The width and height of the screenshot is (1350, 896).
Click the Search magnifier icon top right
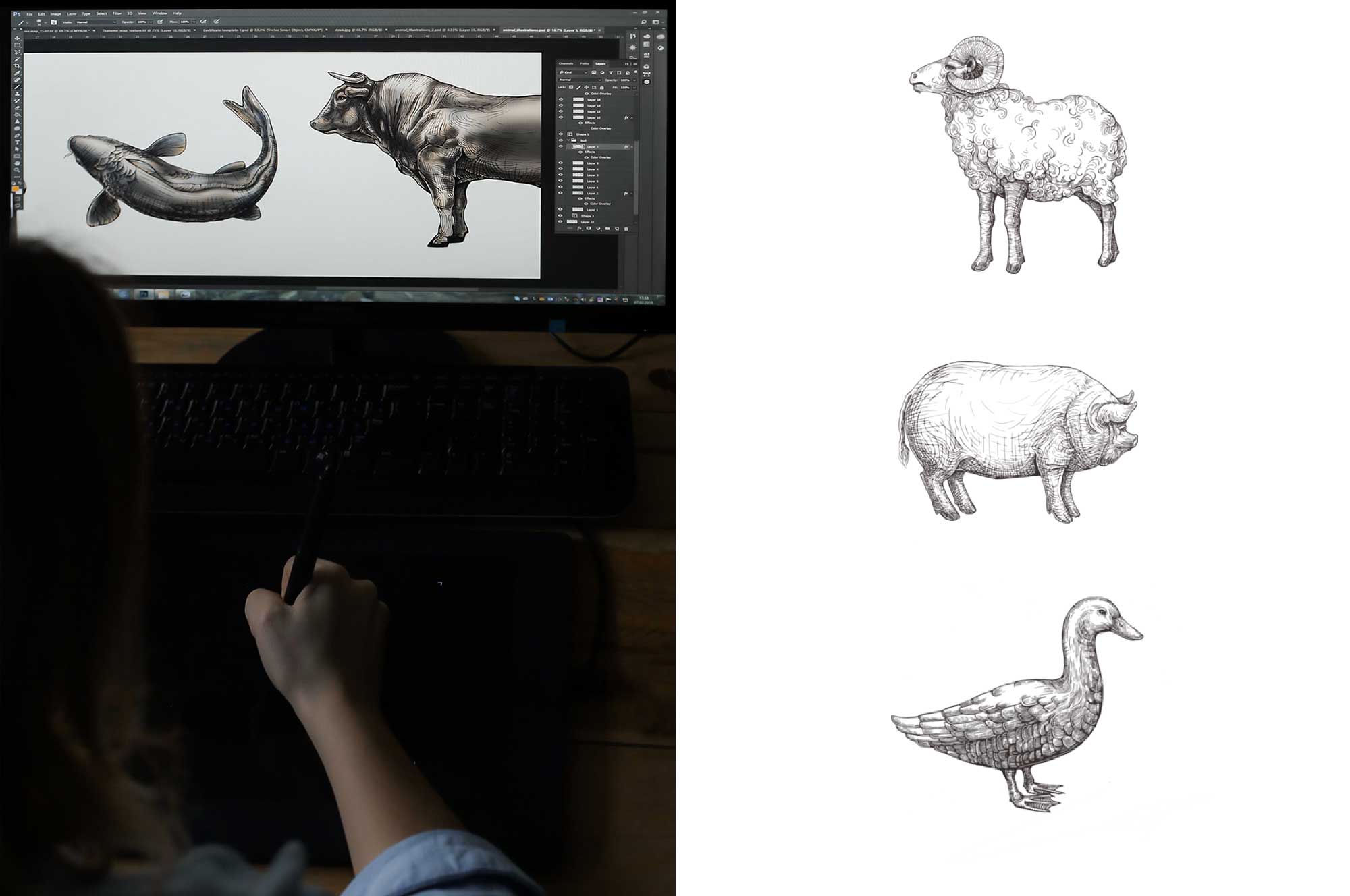coord(644,22)
